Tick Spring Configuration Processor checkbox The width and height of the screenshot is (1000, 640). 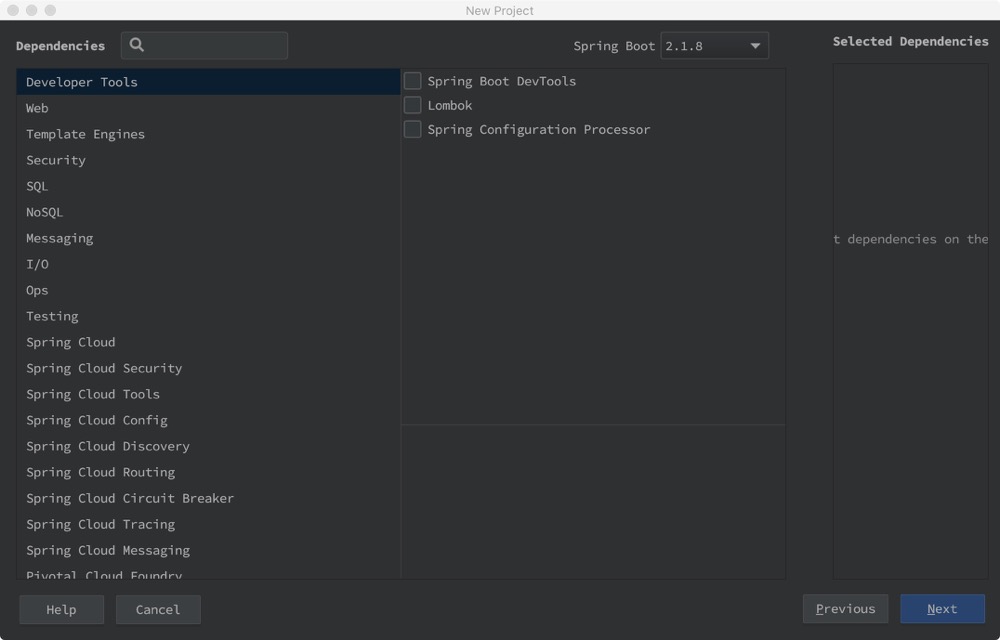412,129
